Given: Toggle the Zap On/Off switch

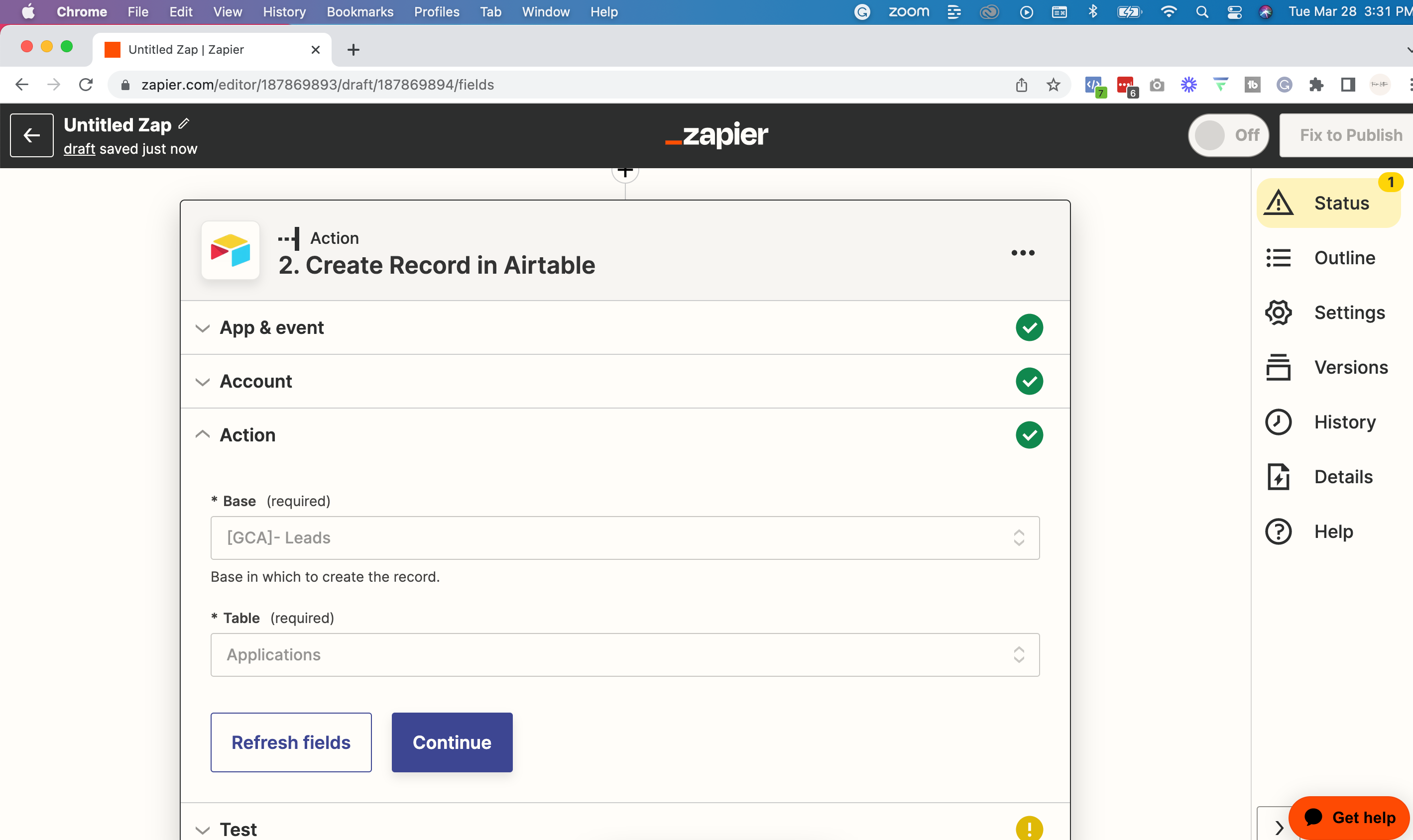Looking at the screenshot, I should point(1228,135).
